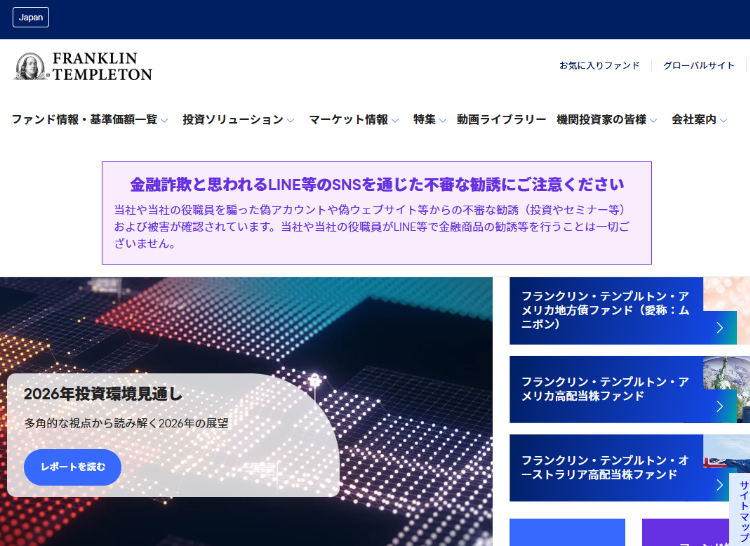Open the 特集 menu
The height and width of the screenshot is (546, 750).
430,120
